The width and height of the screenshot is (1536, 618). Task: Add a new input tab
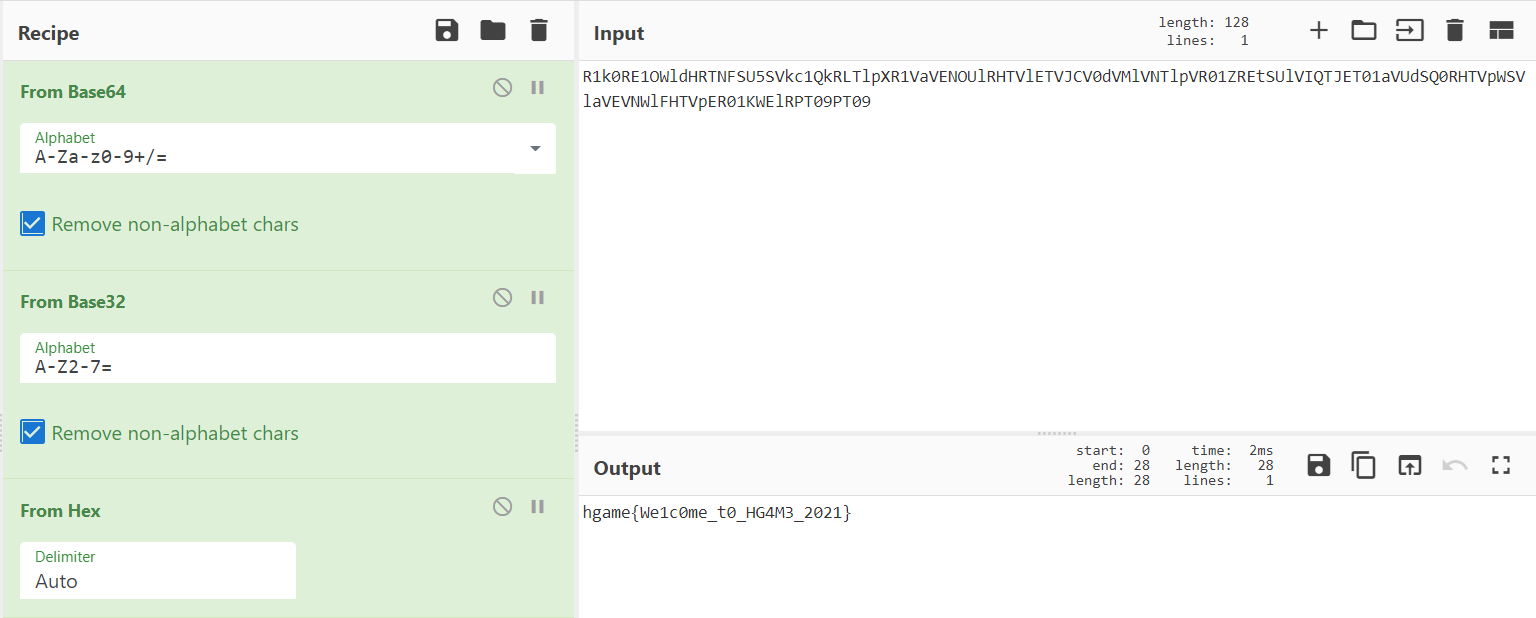(1319, 31)
